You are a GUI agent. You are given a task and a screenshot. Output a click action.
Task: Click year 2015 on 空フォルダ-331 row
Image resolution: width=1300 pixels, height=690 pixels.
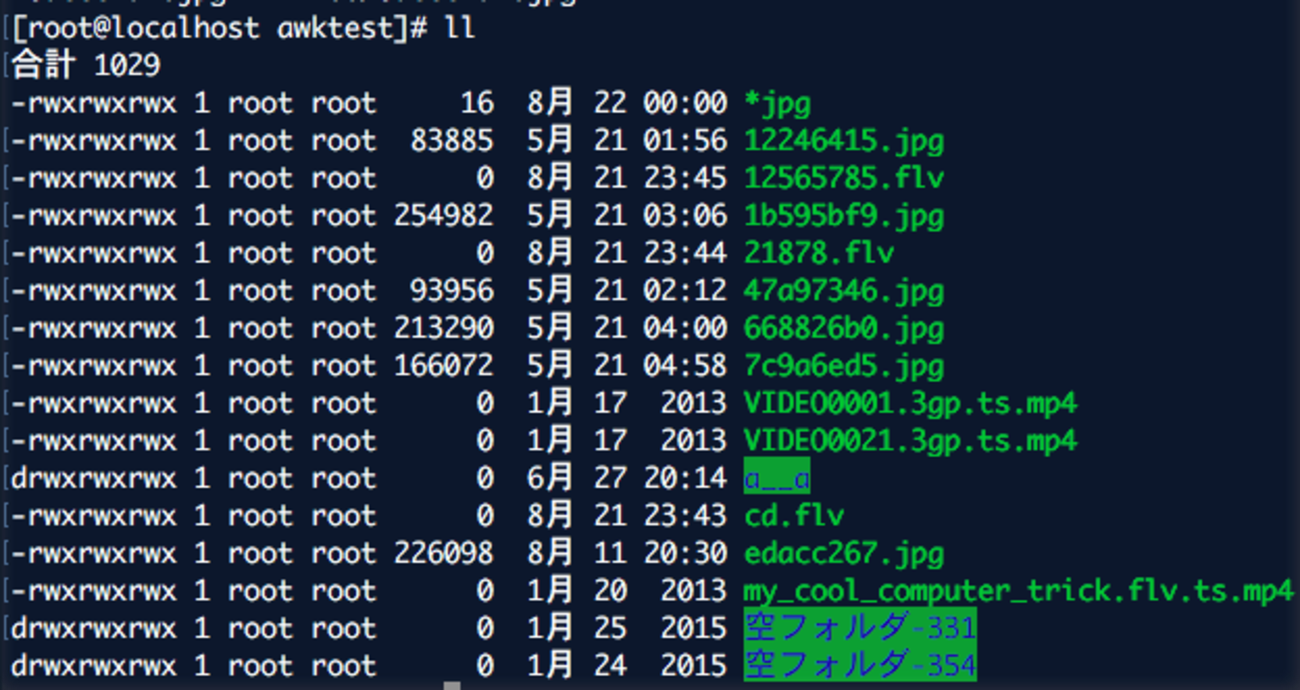pyautogui.click(x=694, y=628)
